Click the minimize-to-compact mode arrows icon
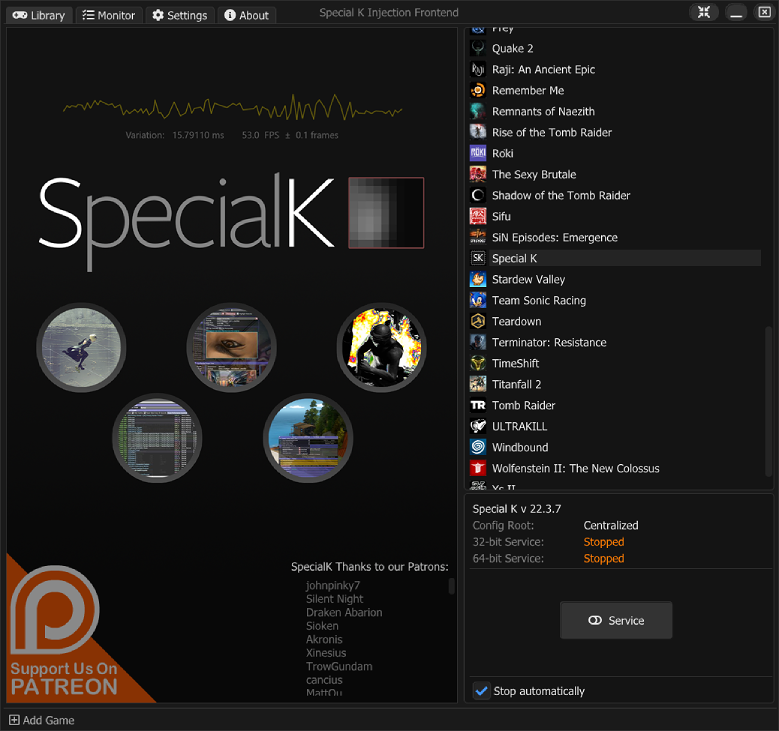Screen dimensions: 779x731 pyautogui.click(x=703, y=12)
